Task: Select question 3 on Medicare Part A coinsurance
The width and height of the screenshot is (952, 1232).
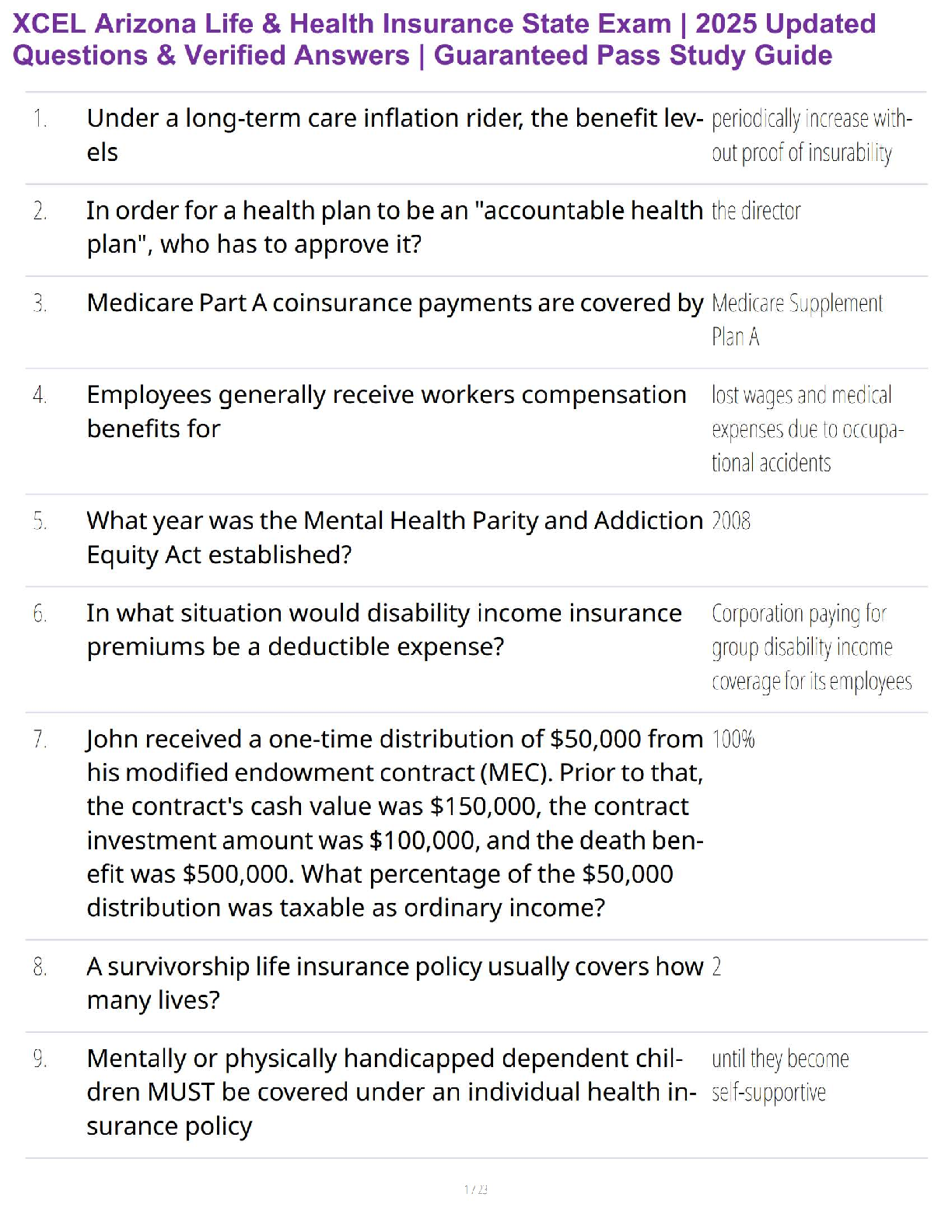Action: 395,303
